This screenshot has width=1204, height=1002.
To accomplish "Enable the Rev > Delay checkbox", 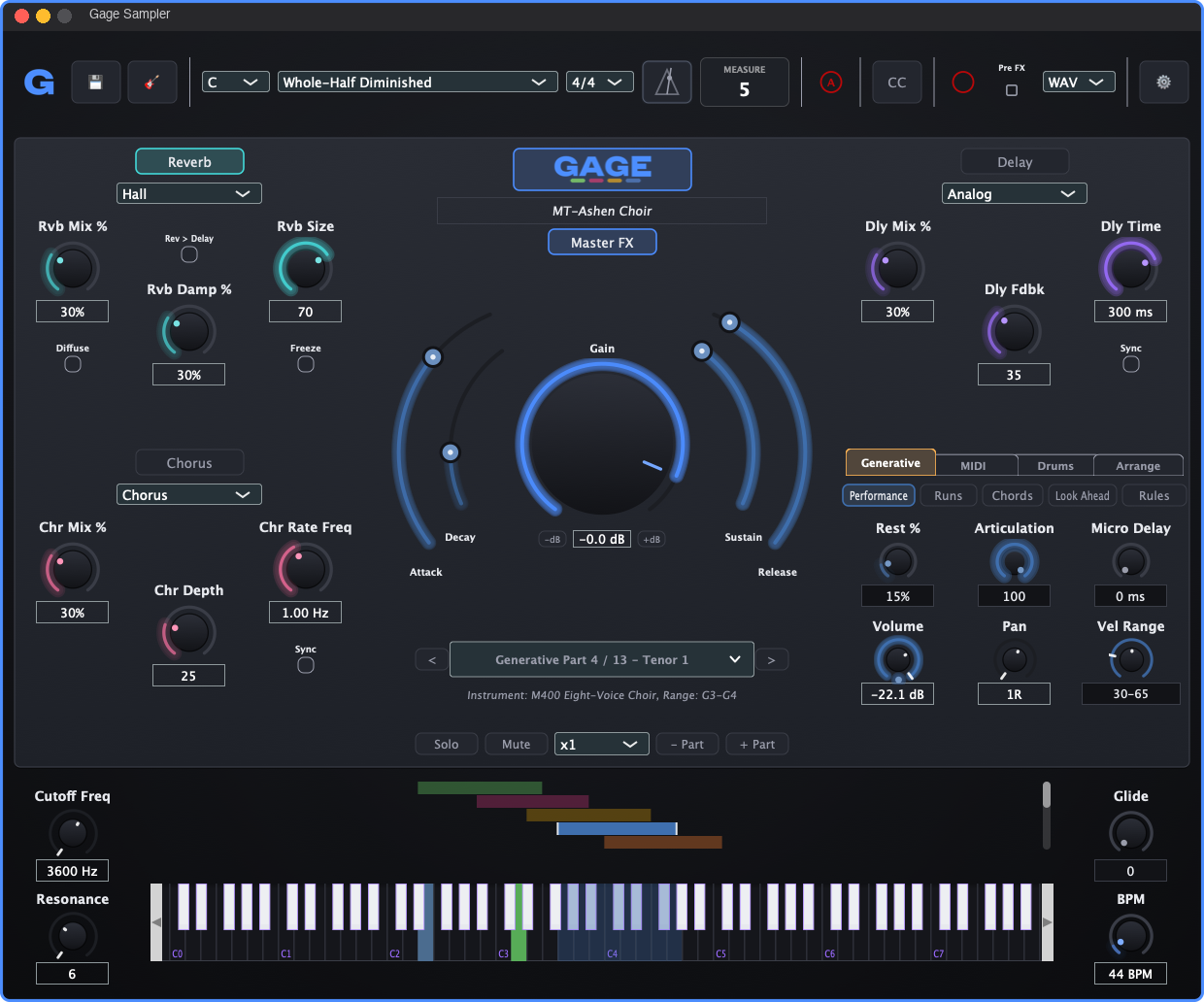I will point(189,254).
